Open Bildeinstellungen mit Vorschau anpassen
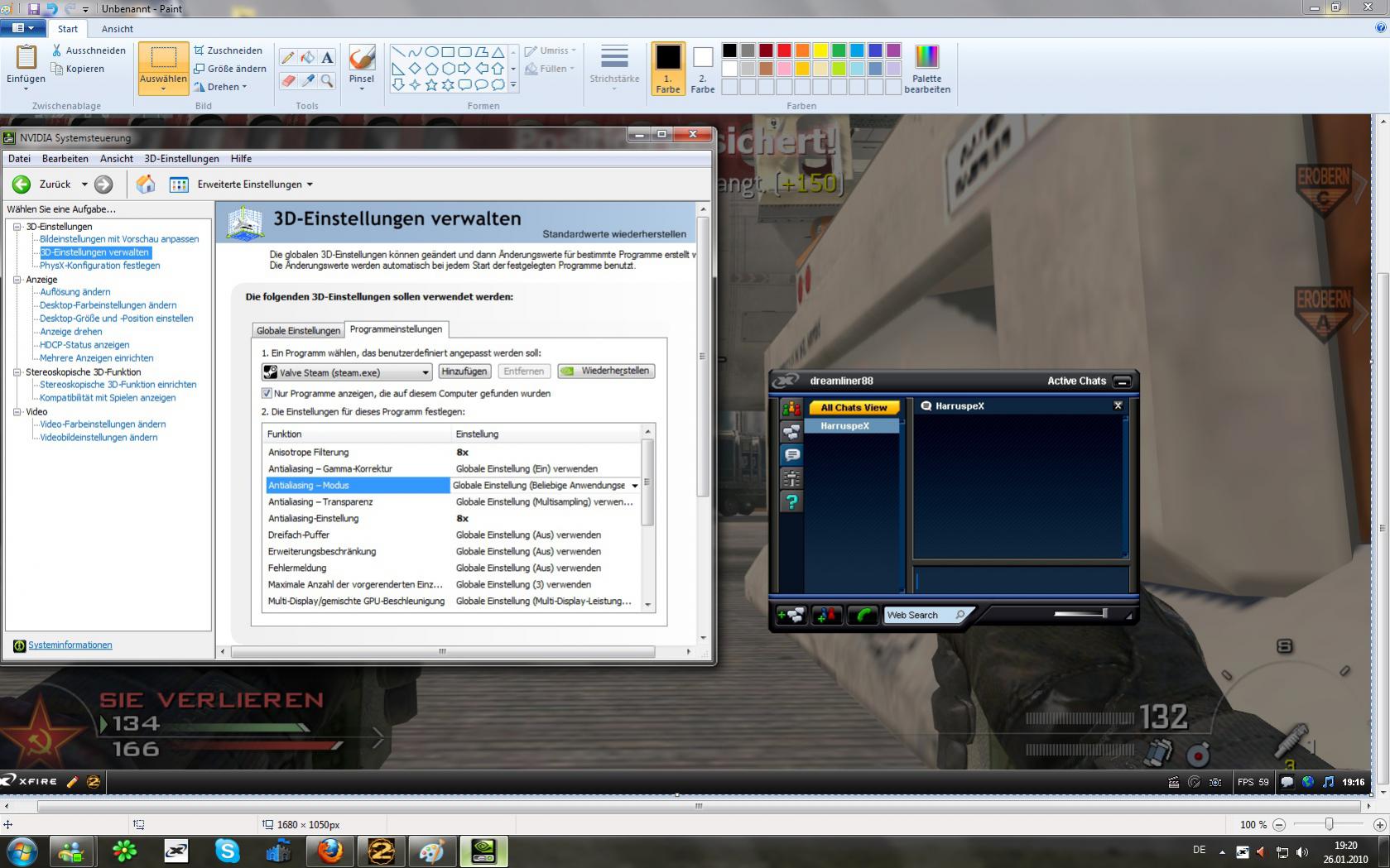Screen dimensions: 1390x868 (x=119, y=239)
